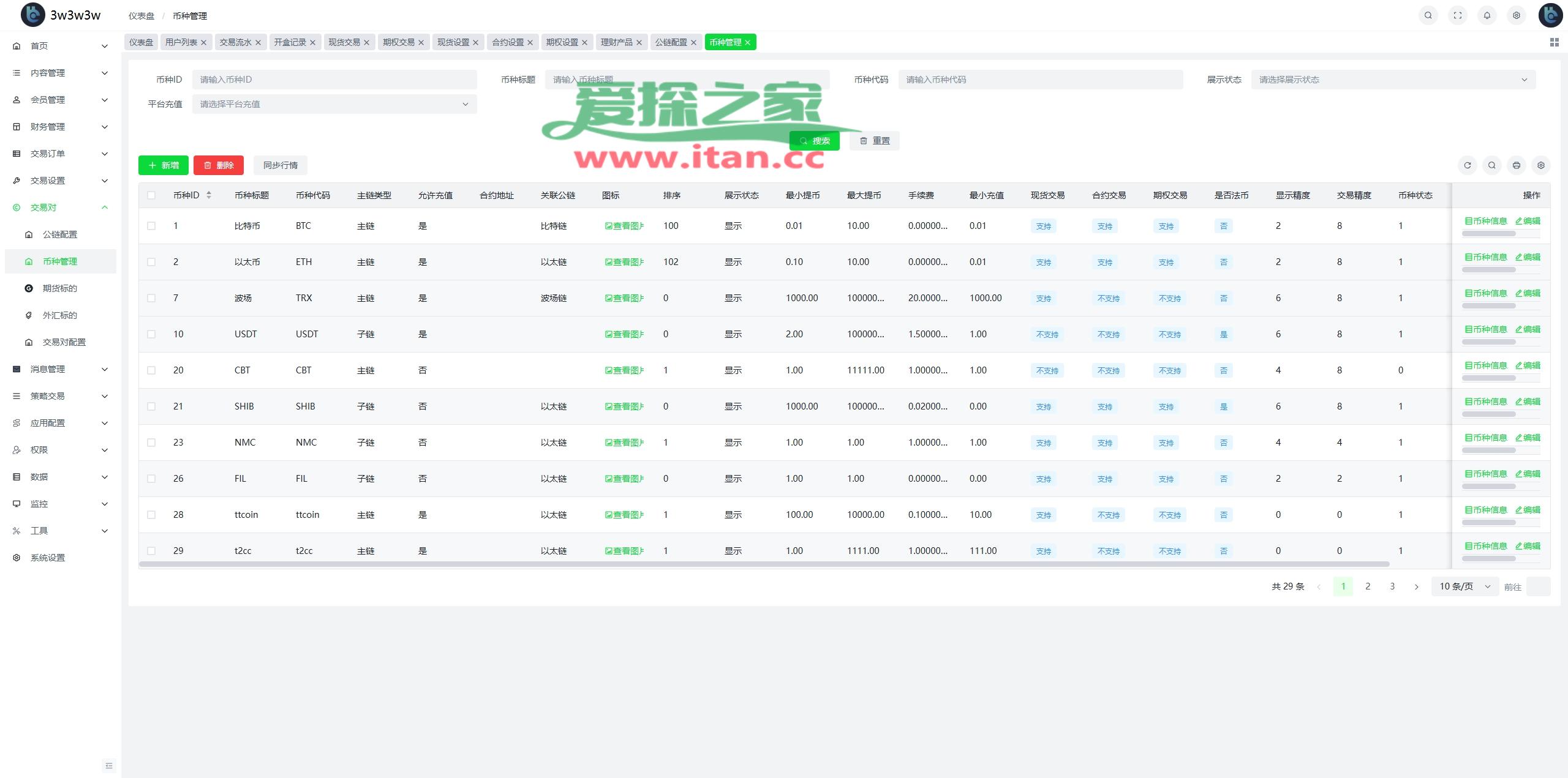The image size is (1568, 778).
Task: Open the 10 条/页 page size dropdown
Action: click(x=1464, y=586)
